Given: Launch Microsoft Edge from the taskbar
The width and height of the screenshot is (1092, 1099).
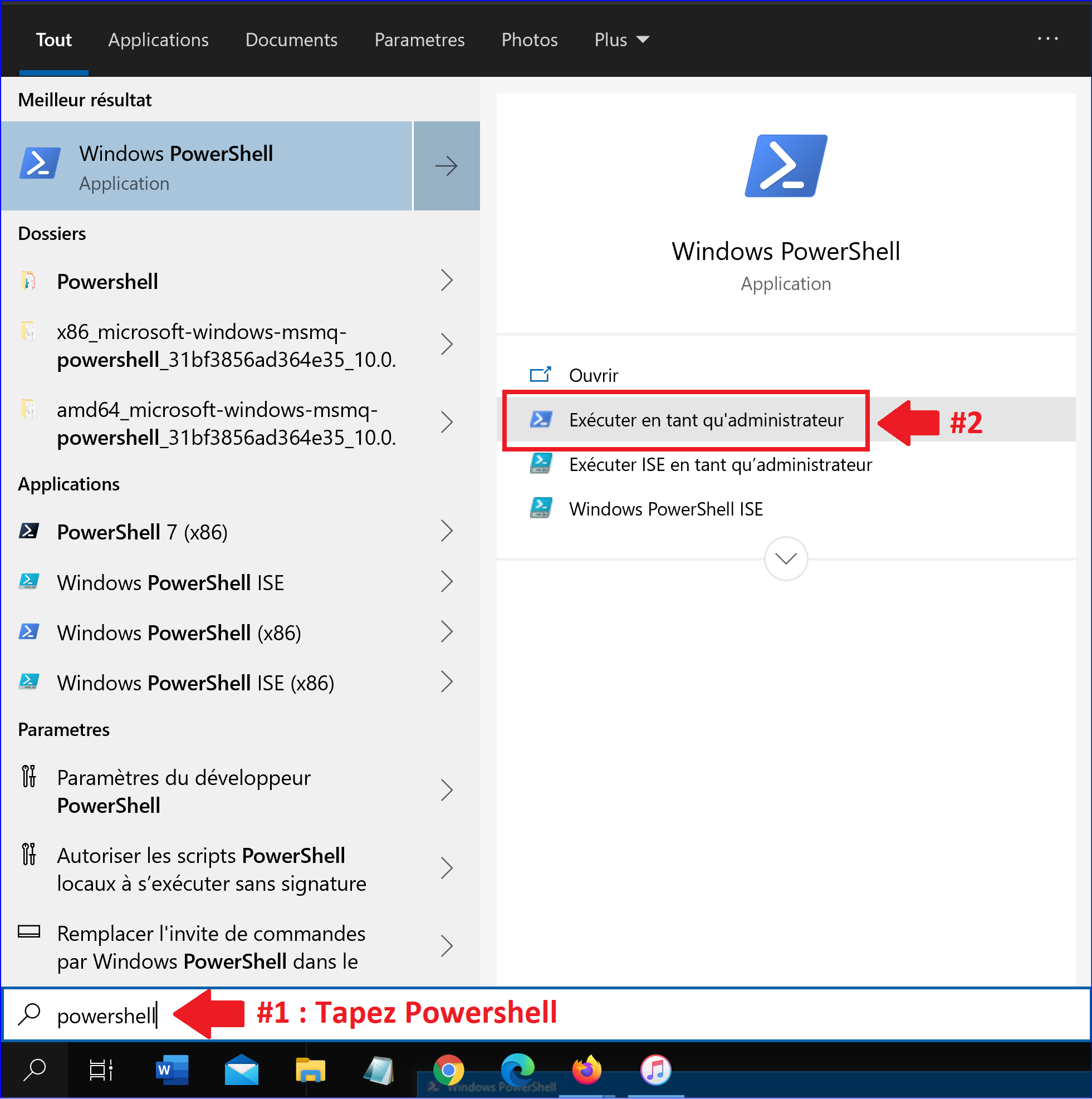Looking at the screenshot, I should (517, 1071).
